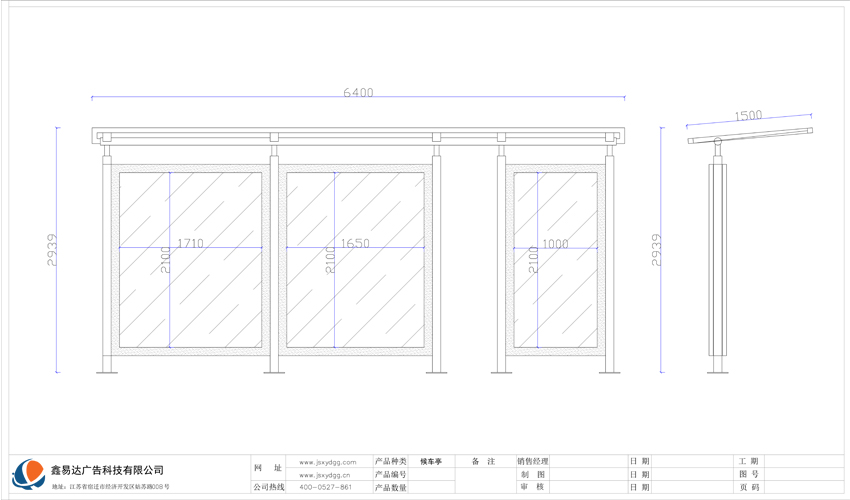This screenshot has width=850, height=500.
Task: Click the 2100 height label in the 1710 panel
Action: [x=165, y=260]
